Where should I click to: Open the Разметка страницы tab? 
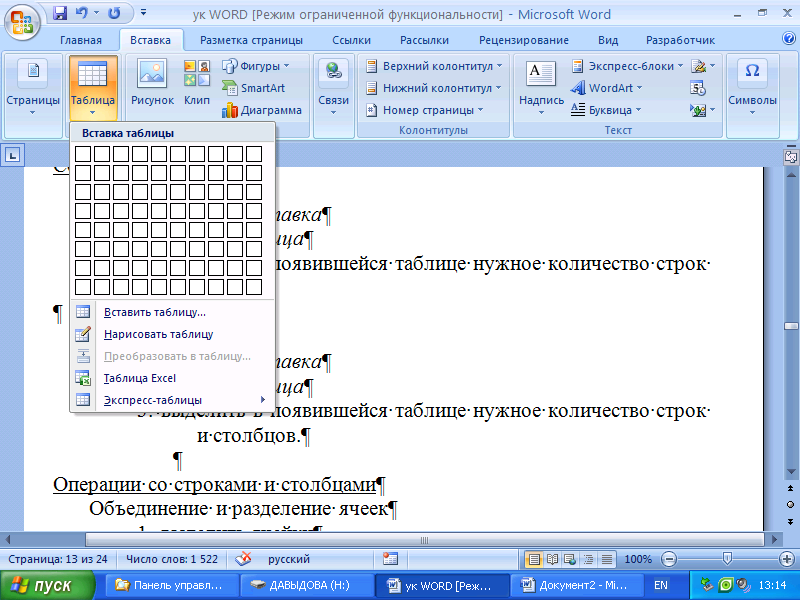coord(251,40)
